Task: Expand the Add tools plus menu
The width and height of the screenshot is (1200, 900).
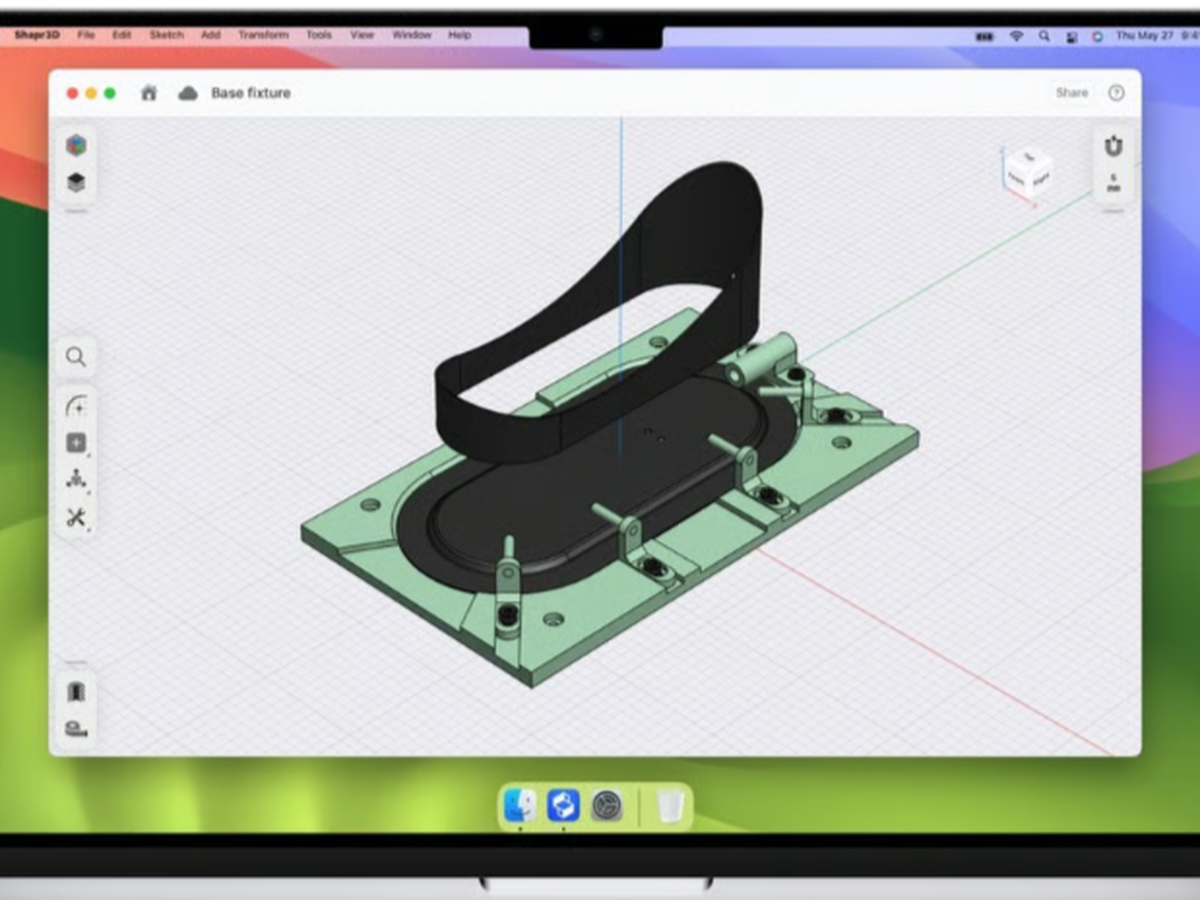Action: (x=76, y=443)
